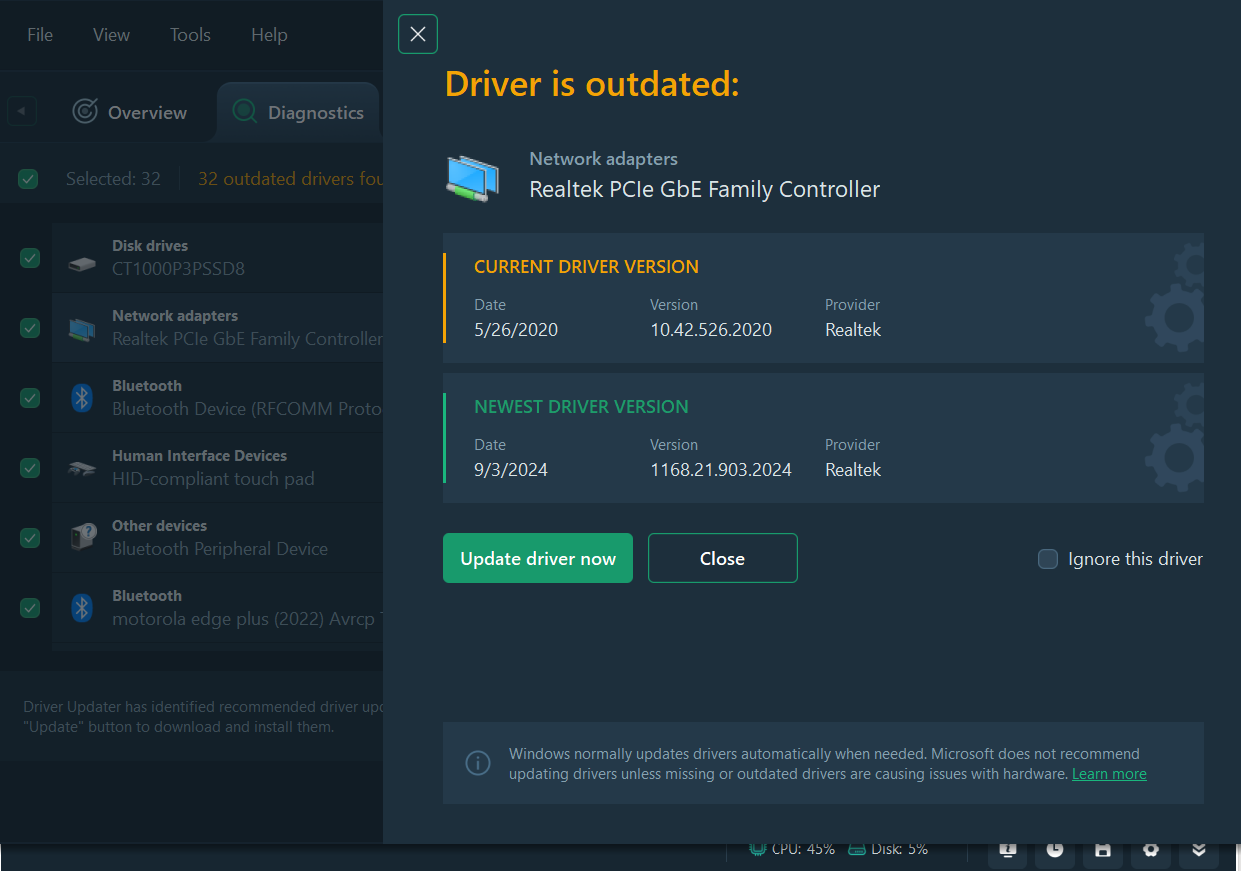Open settings via the gear icon
The width and height of the screenshot is (1241, 871).
[1151, 849]
